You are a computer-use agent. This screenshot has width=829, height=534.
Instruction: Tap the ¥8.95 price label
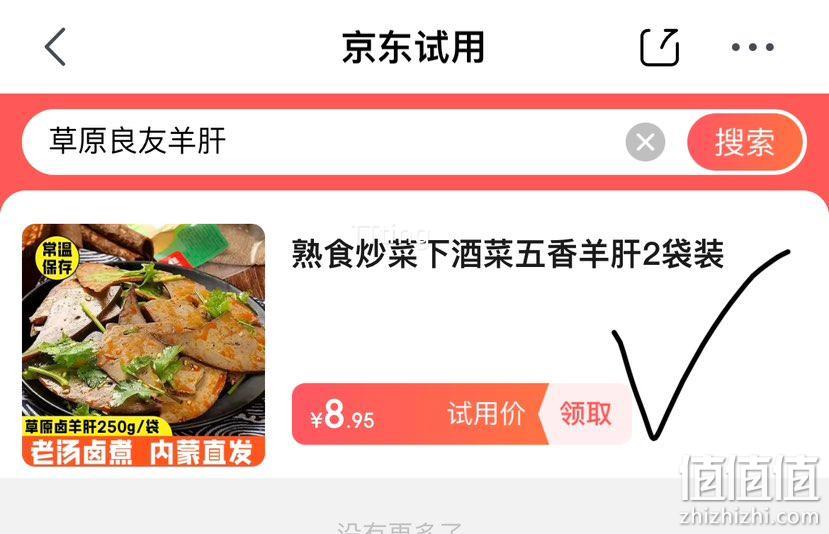pyautogui.click(x=343, y=416)
